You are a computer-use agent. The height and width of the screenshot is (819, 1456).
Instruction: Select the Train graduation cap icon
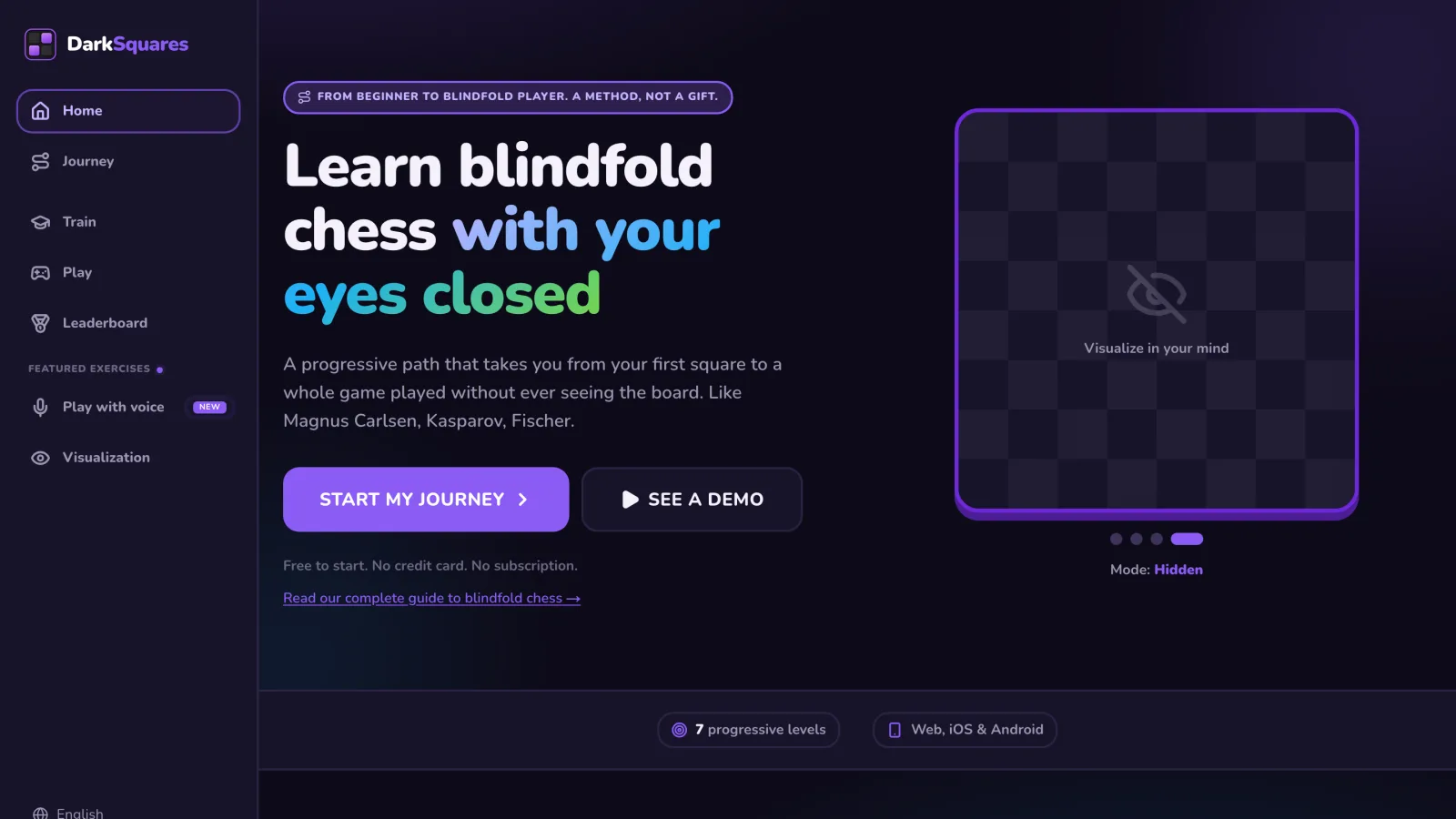click(x=40, y=222)
